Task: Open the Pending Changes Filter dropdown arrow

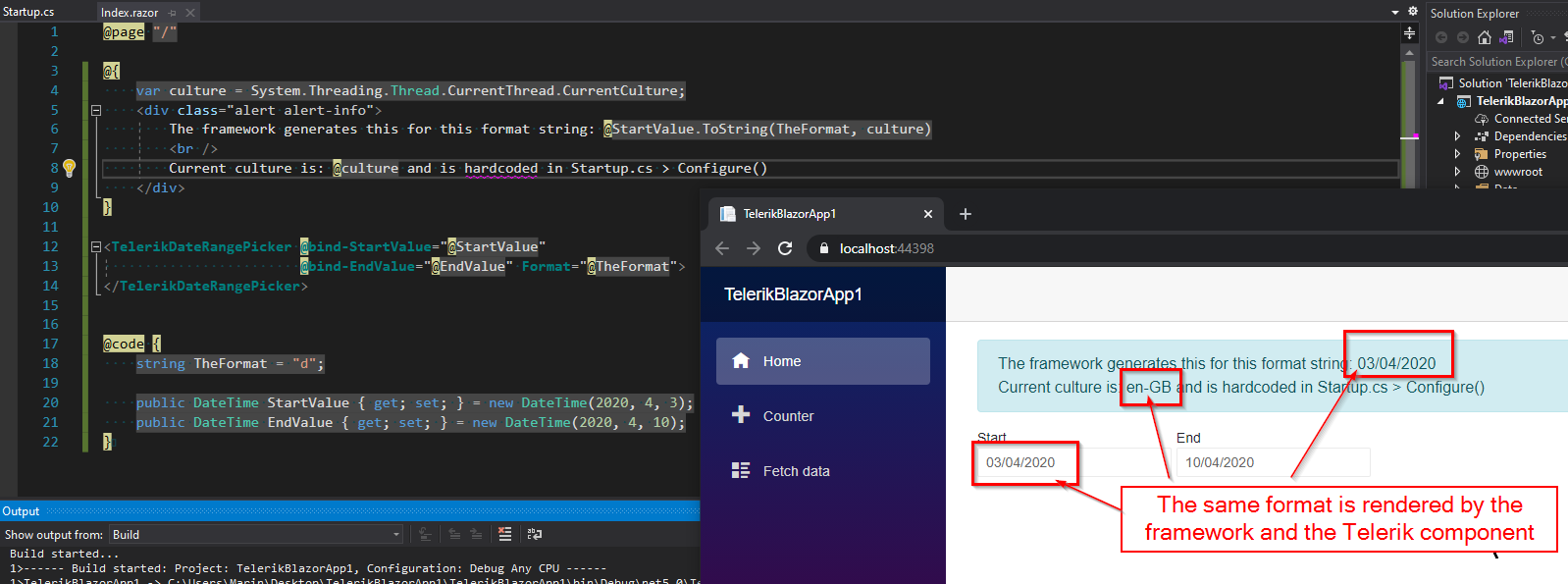Action: pos(1553,38)
